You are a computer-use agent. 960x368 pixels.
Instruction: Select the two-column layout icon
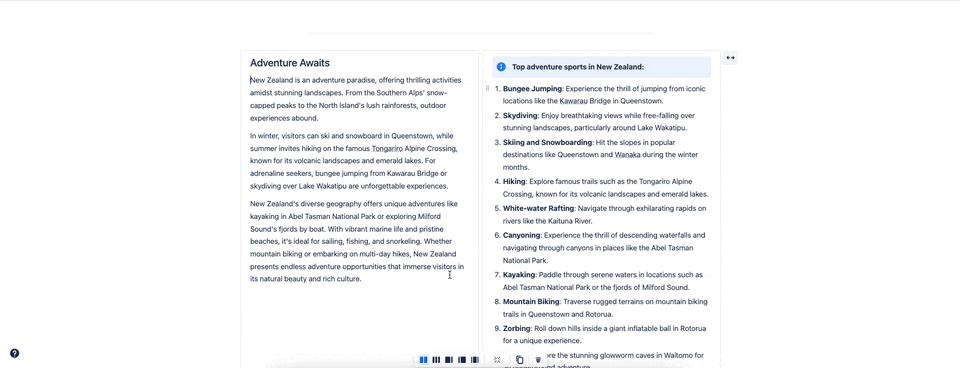tap(423, 360)
